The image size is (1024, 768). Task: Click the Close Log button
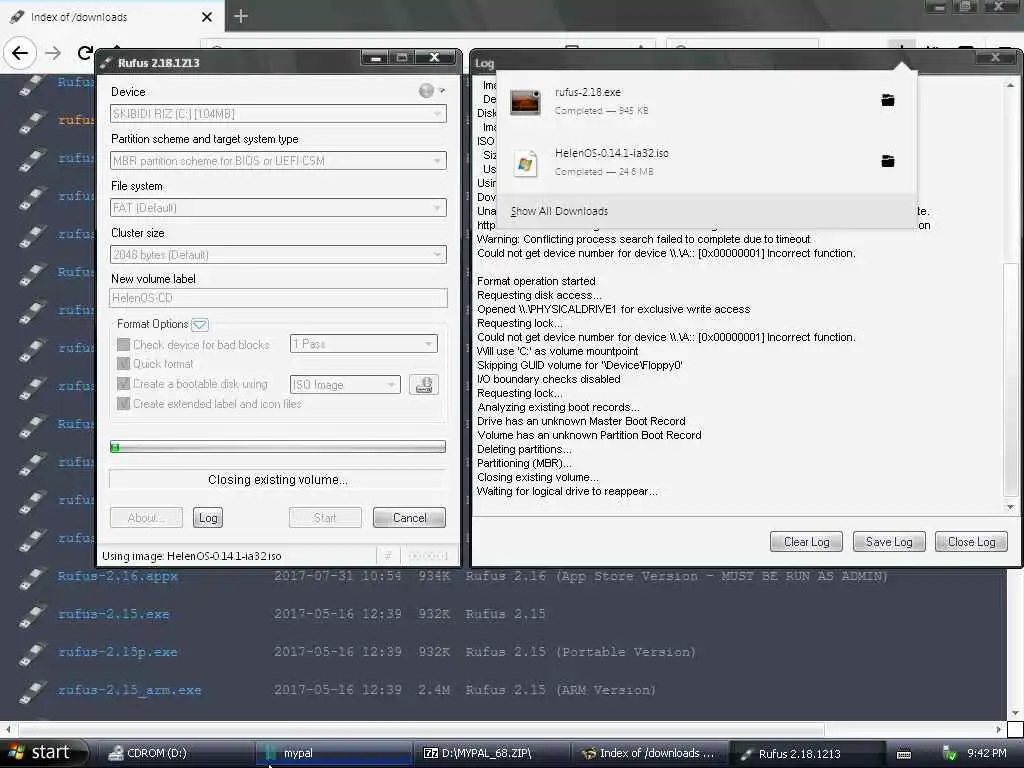click(x=971, y=542)
